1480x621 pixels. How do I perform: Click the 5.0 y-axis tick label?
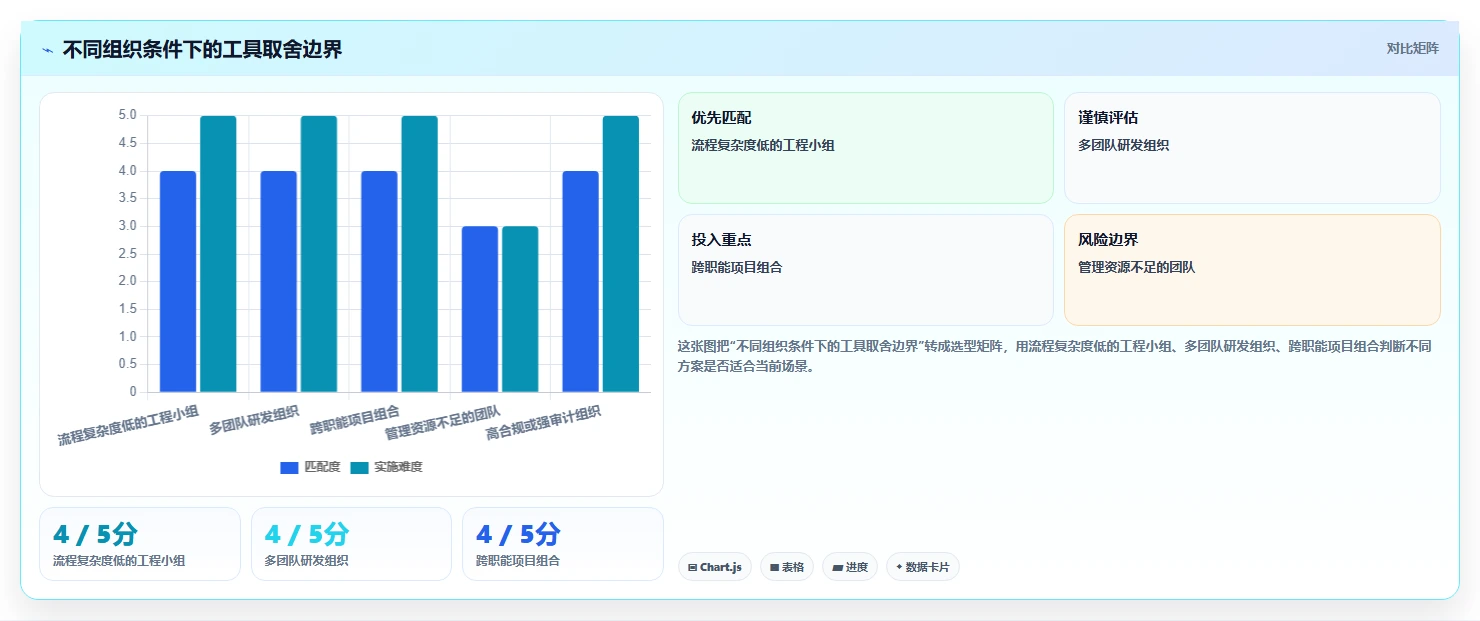point(127,115)
